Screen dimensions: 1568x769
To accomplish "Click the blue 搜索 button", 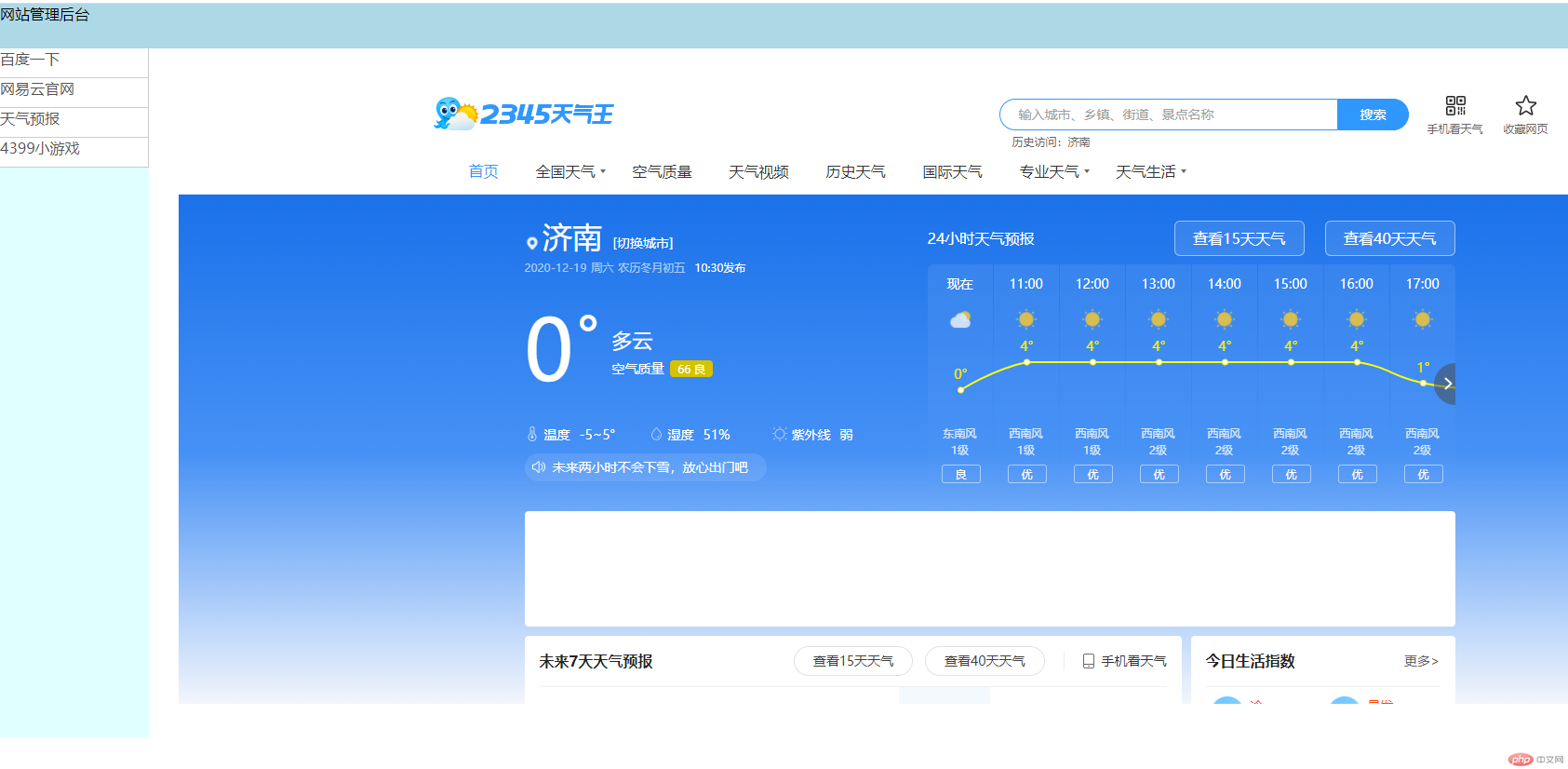I will (1373, 115).
